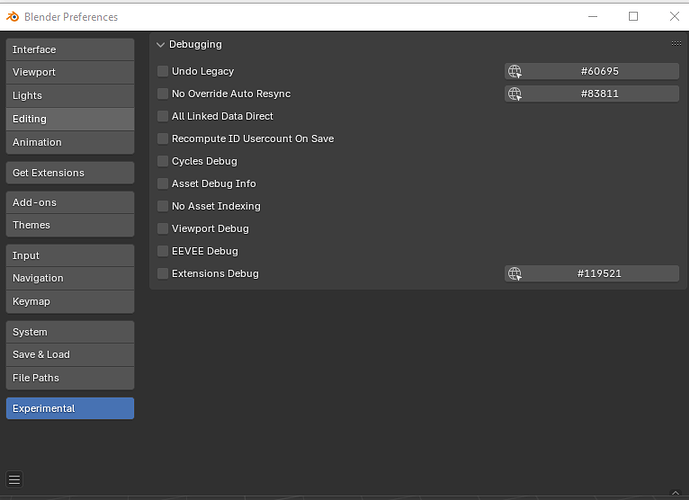Turn on Cycles Debug checkbox

point(163,161)
